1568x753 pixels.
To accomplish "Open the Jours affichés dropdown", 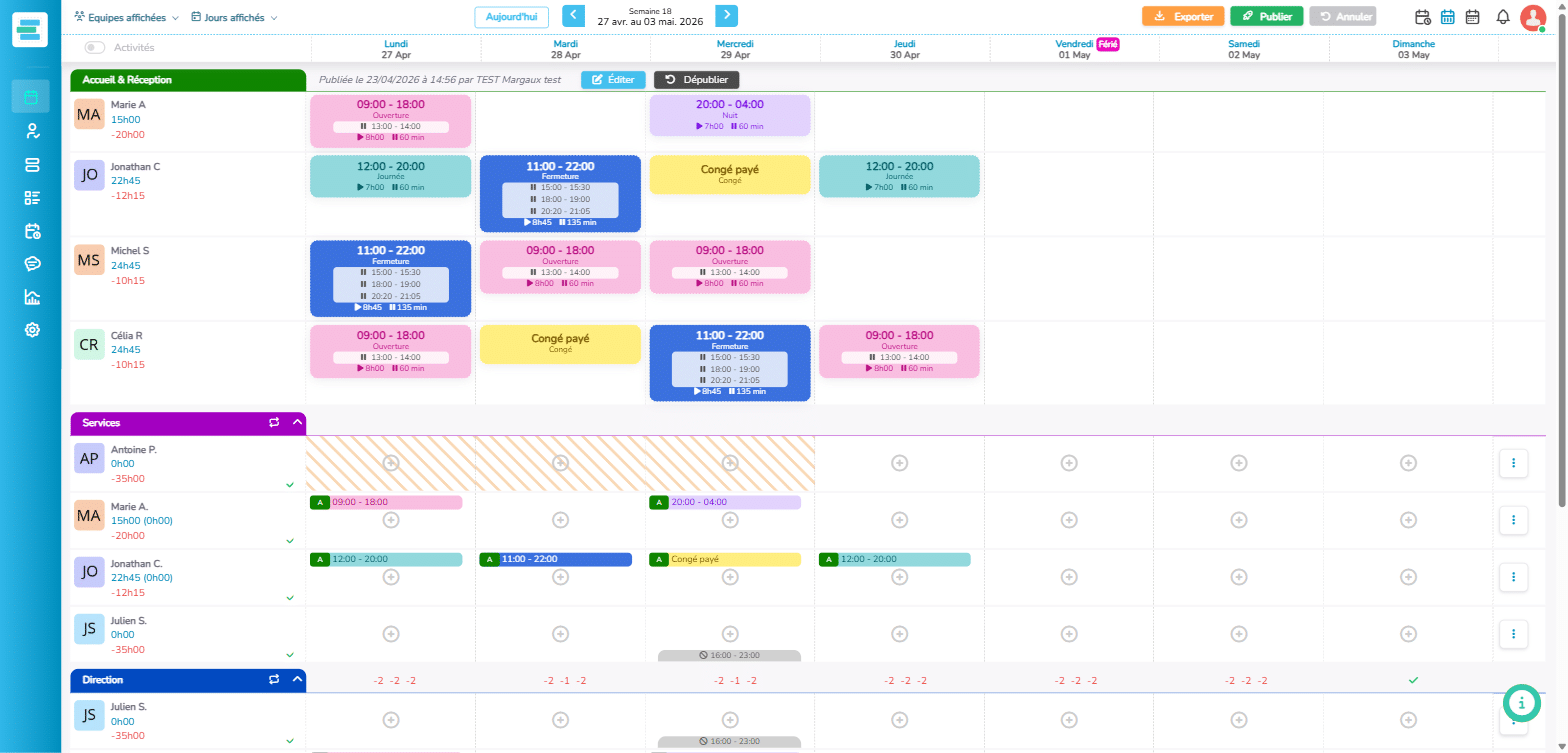I will point(234,18).
